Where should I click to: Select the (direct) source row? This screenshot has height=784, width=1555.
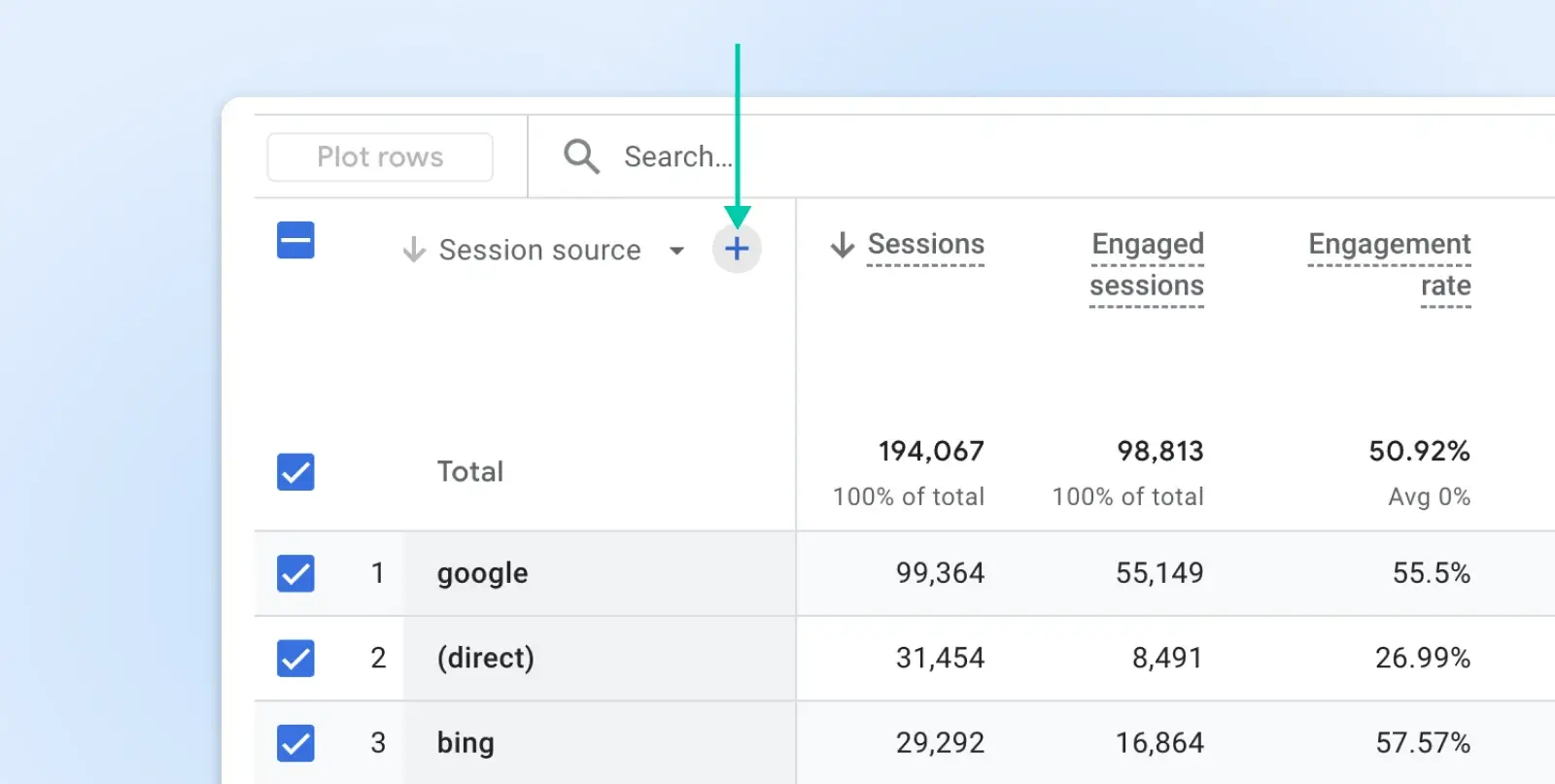(x=485, y=658)
